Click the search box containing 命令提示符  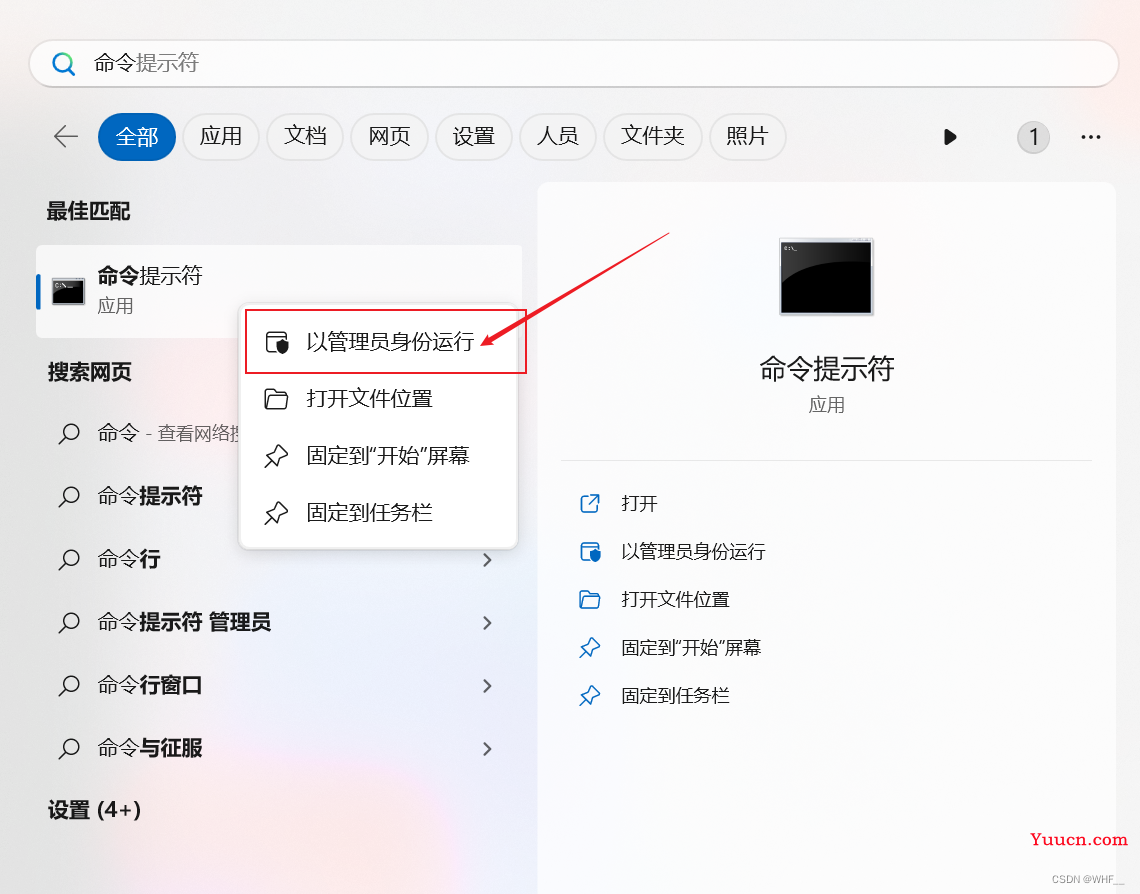pyautogui.click(x=573, y=63)
